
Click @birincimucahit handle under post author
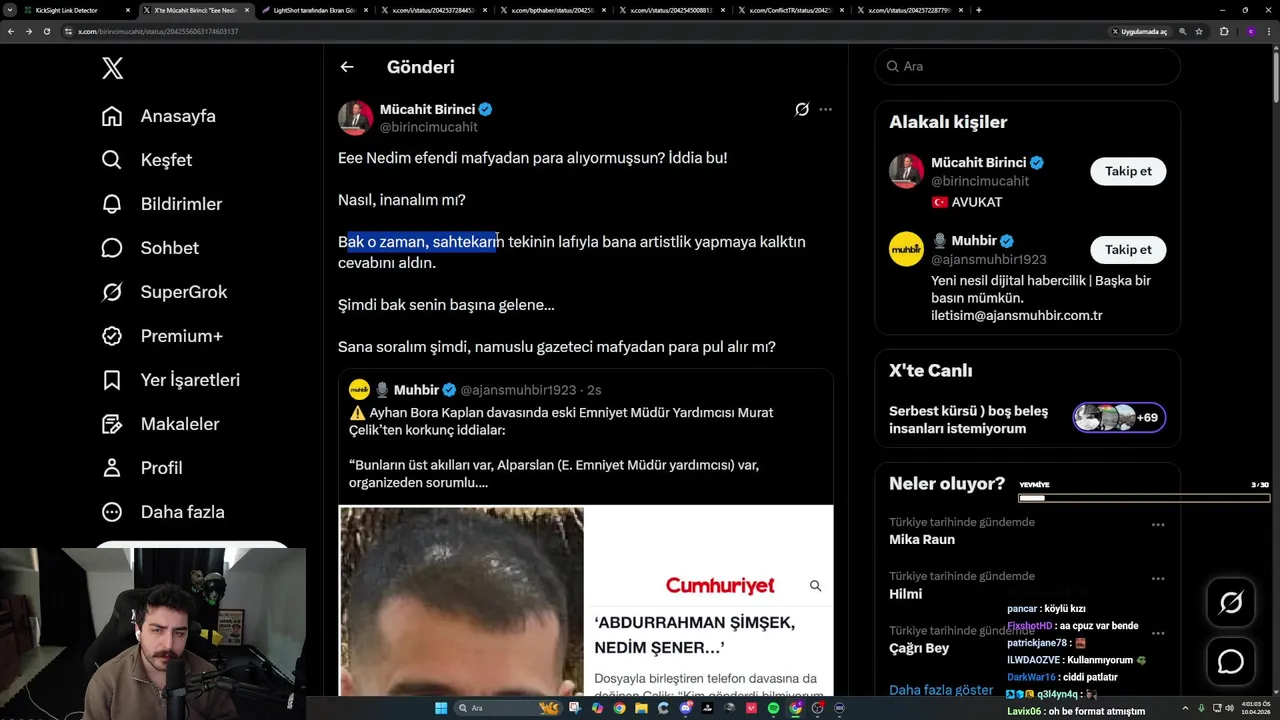pos(429,127)
